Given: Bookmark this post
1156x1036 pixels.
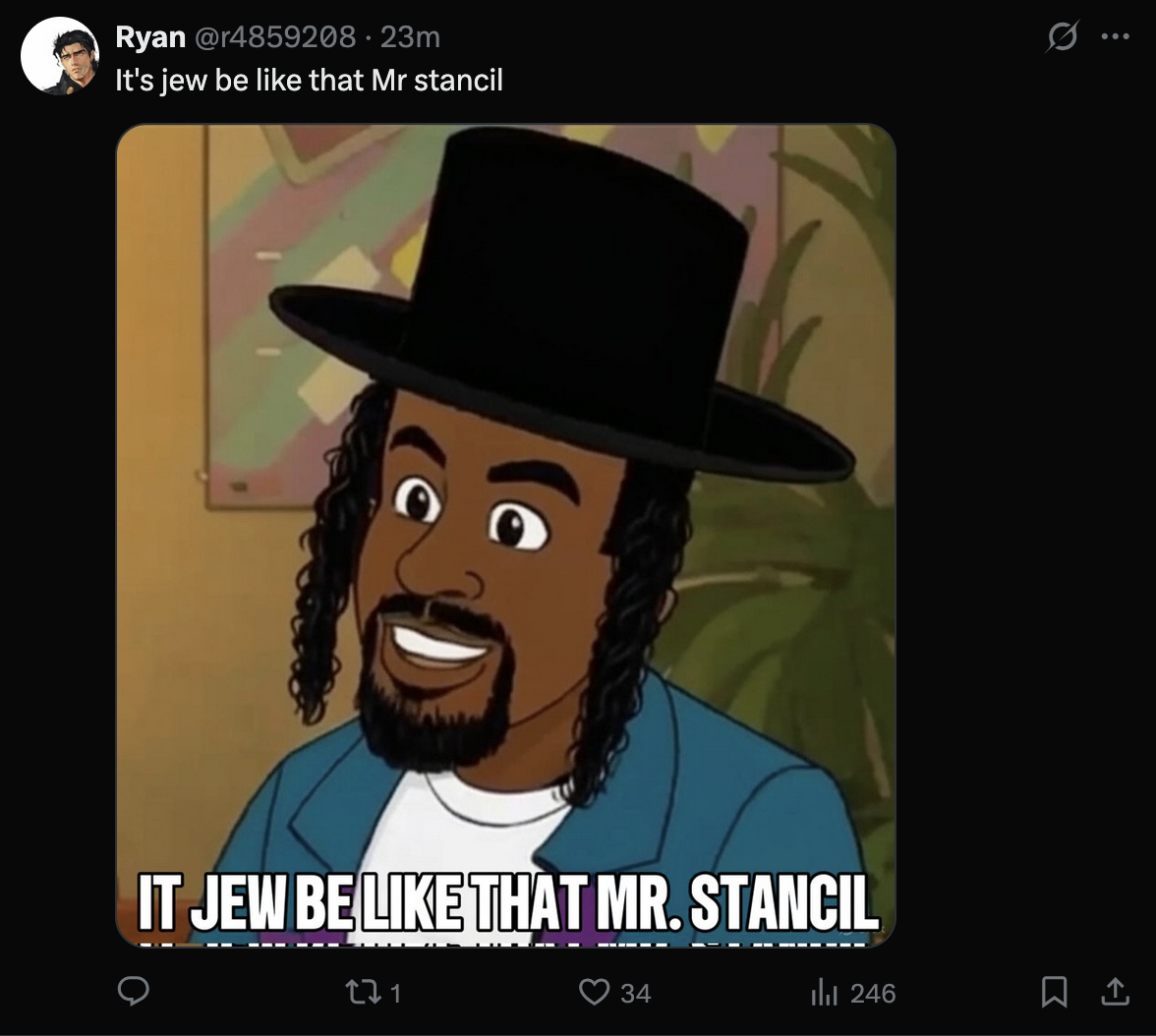Looking at the screenshot, I should click(1054, 992).
